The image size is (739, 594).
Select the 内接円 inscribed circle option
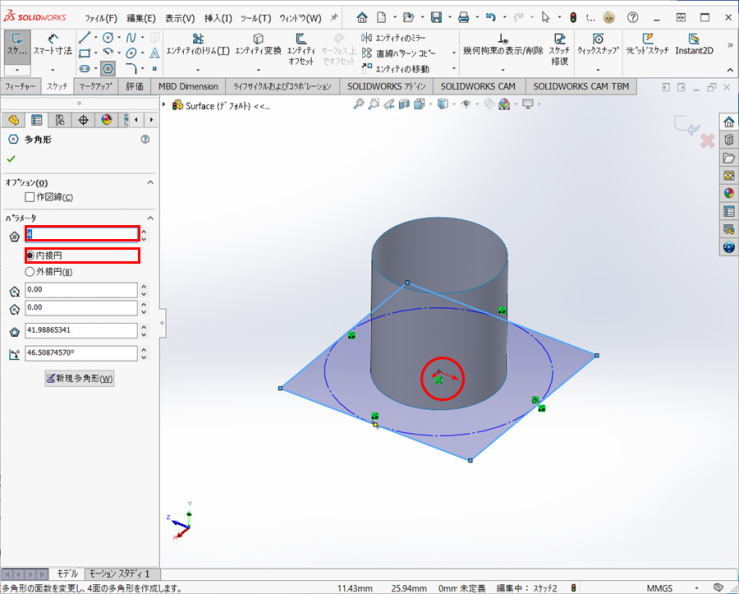coord(30,256)
